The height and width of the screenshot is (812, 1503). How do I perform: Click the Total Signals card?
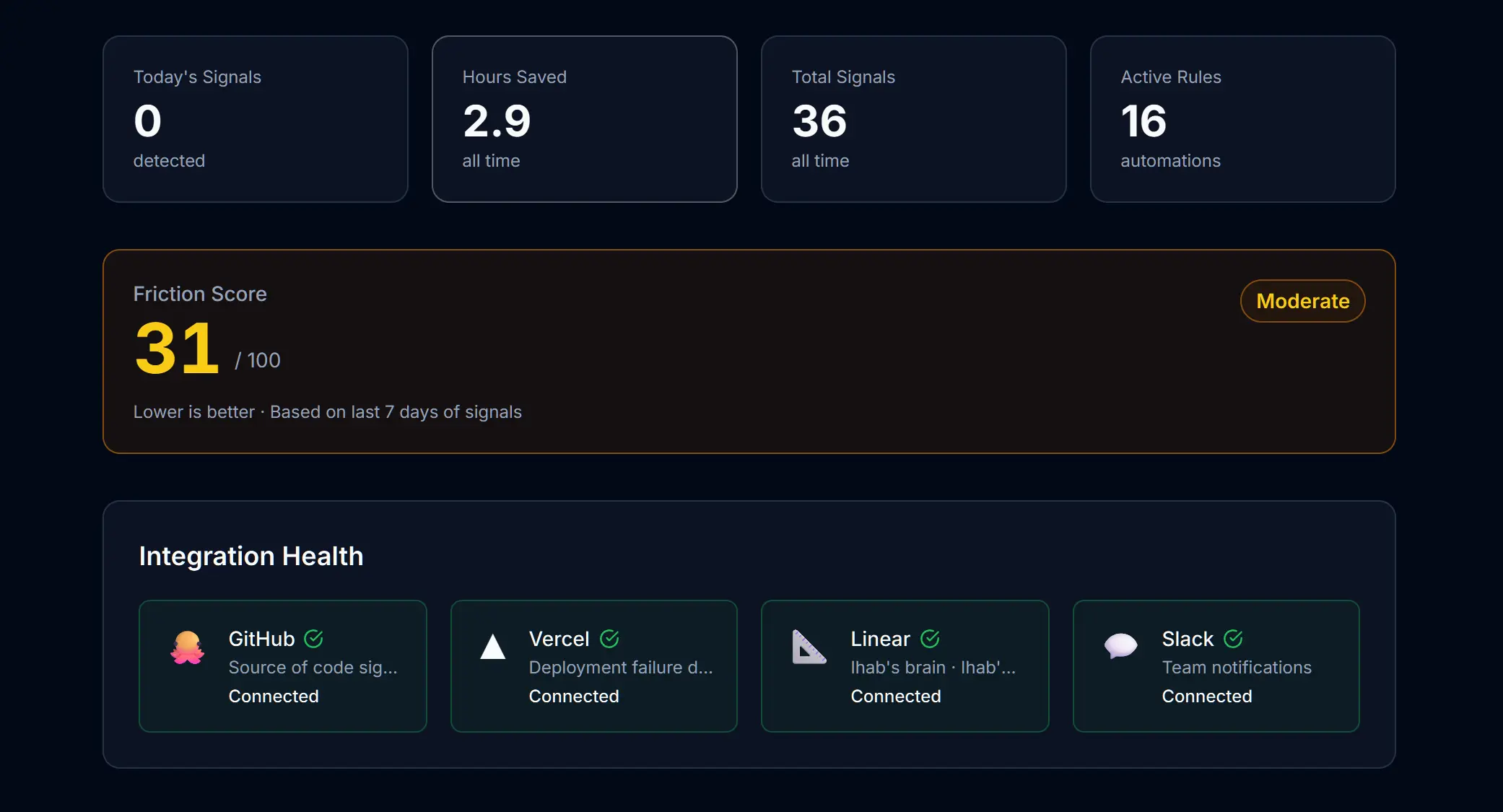pyautogui.click(x=913, y=119)
